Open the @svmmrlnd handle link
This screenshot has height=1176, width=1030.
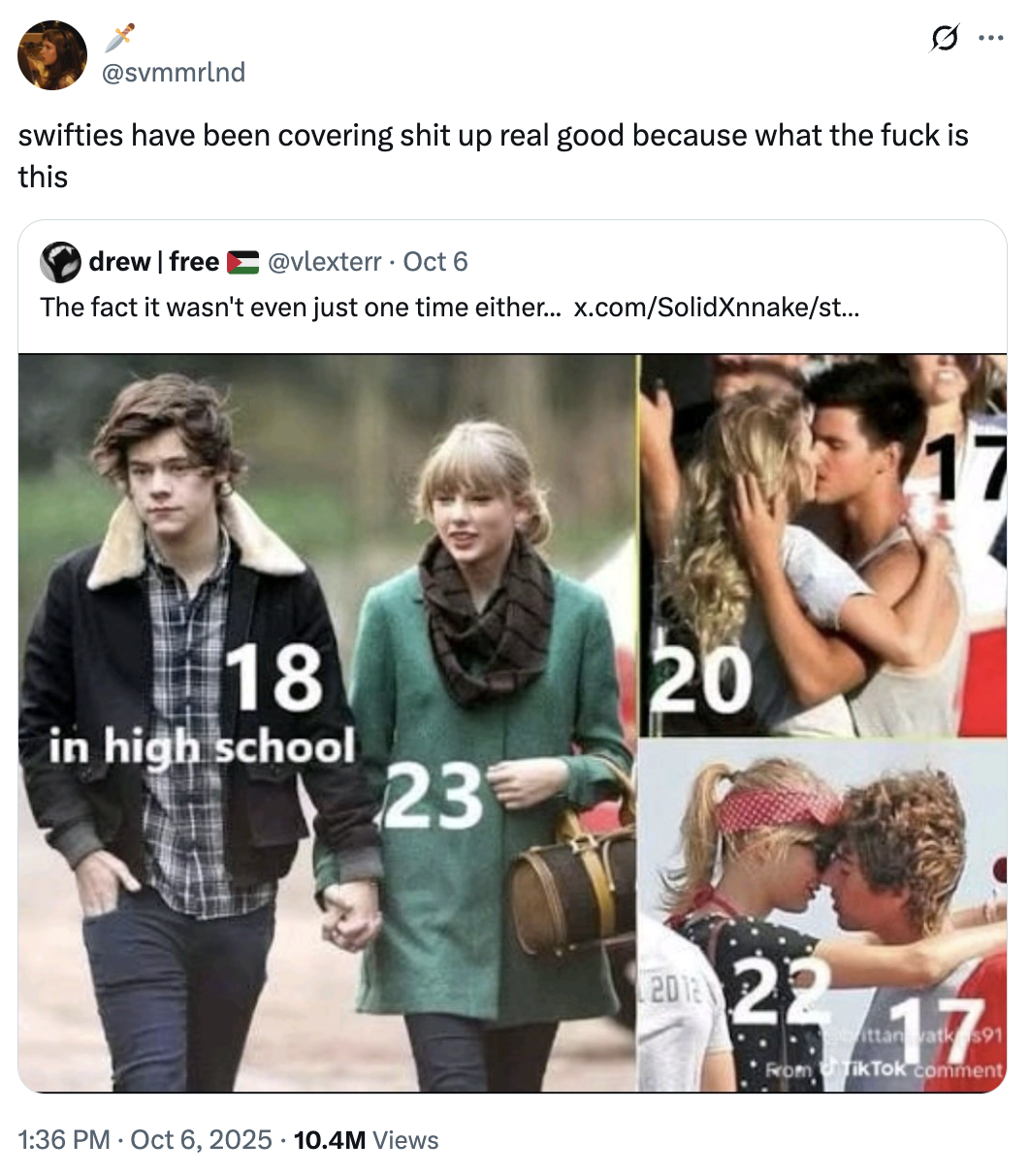[174, 73]
